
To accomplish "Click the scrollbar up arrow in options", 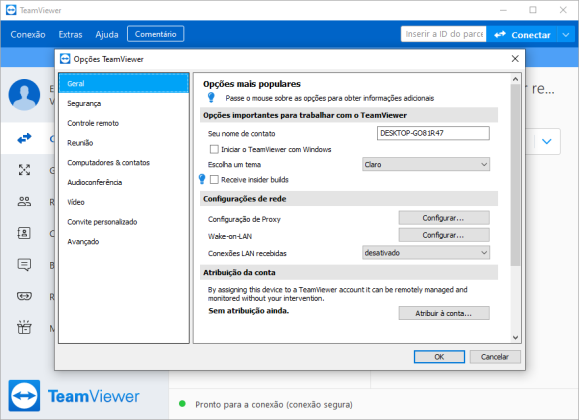I will [x=515, y=79].
